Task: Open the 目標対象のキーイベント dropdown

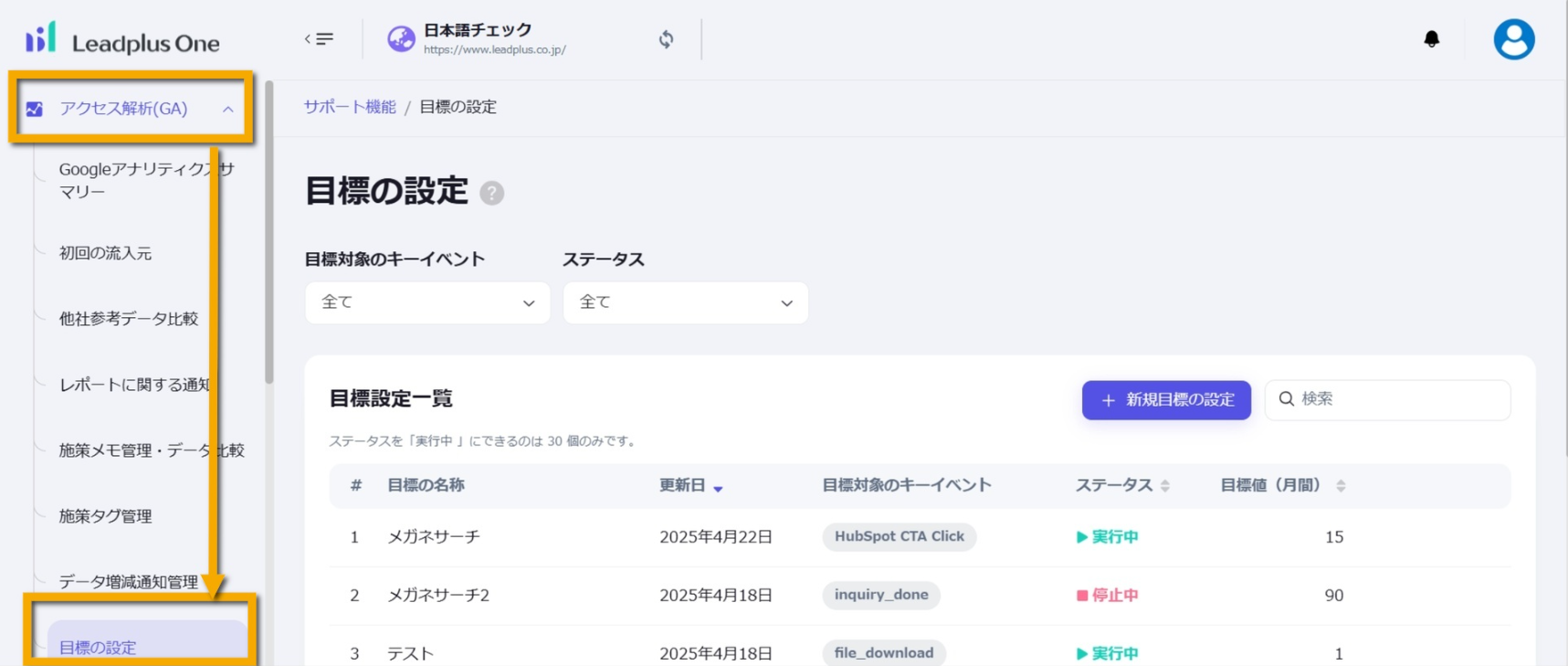Action: tap(426, 302)
